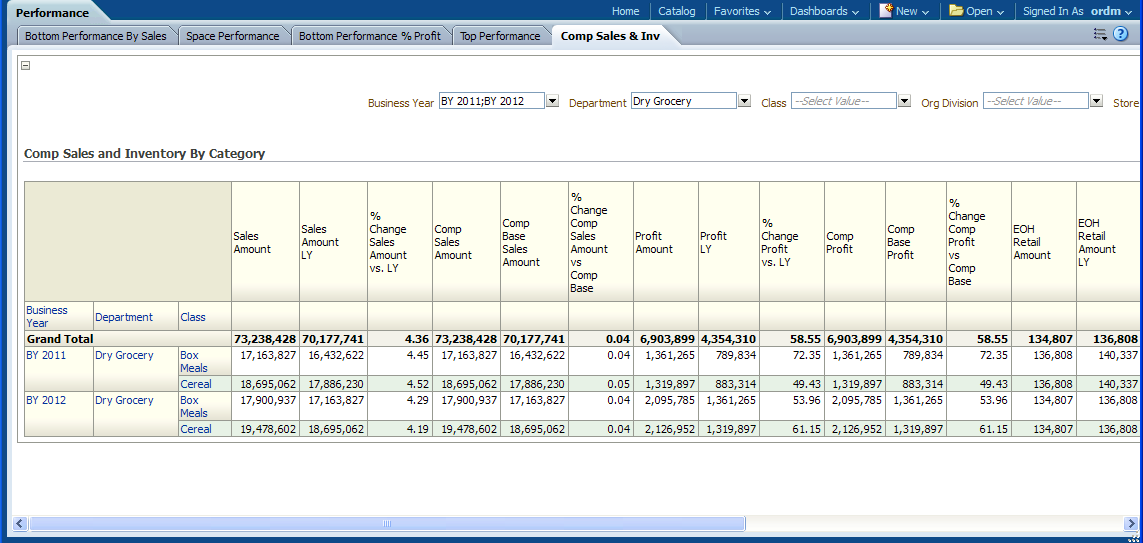Viewport: 1143px width, 543px height.
Task: Click the Open folder icon
Action: [x=956, y=11]
